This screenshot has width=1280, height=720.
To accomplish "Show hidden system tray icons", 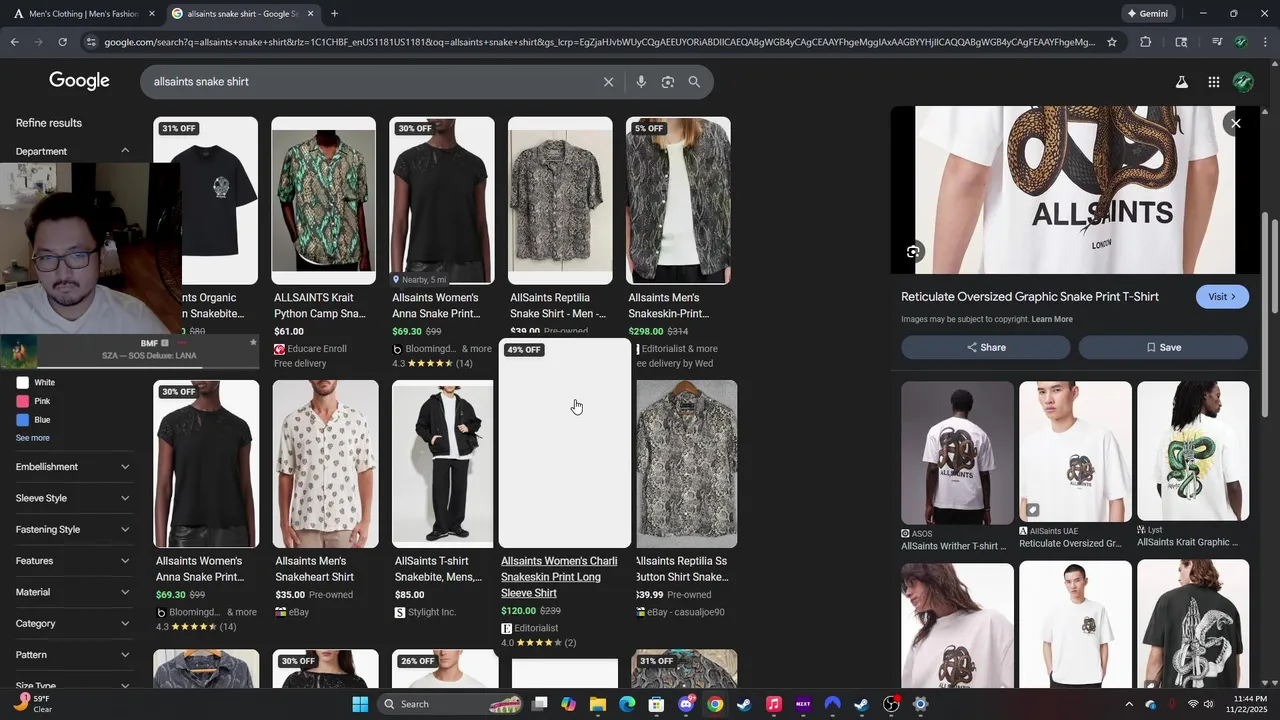I will [x=1127, y=704].
